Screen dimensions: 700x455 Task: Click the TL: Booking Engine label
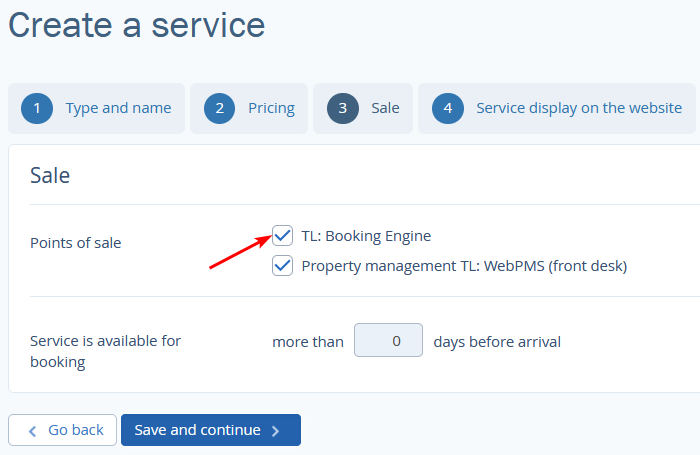[366, 236]
